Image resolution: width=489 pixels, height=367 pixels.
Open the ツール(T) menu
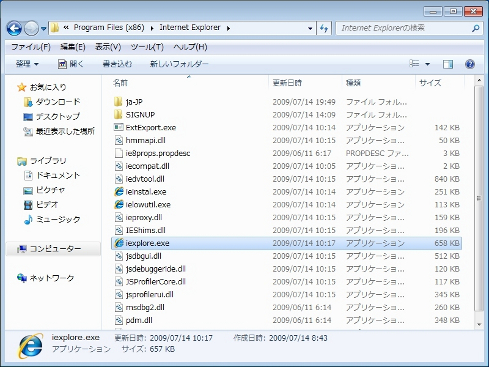coord(147,47)
